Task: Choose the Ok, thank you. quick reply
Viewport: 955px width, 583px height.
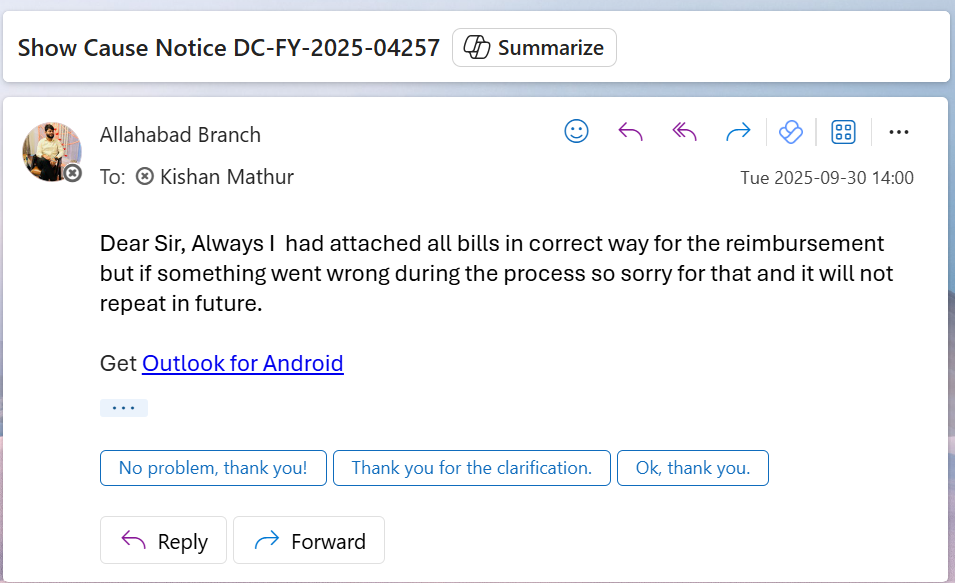Action: point(692,468)
